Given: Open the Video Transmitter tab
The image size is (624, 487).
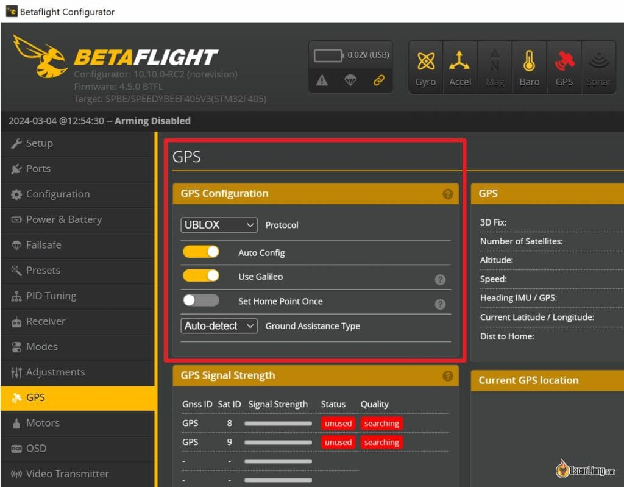Looking at the screenshot, I should (x=78, y=474).
